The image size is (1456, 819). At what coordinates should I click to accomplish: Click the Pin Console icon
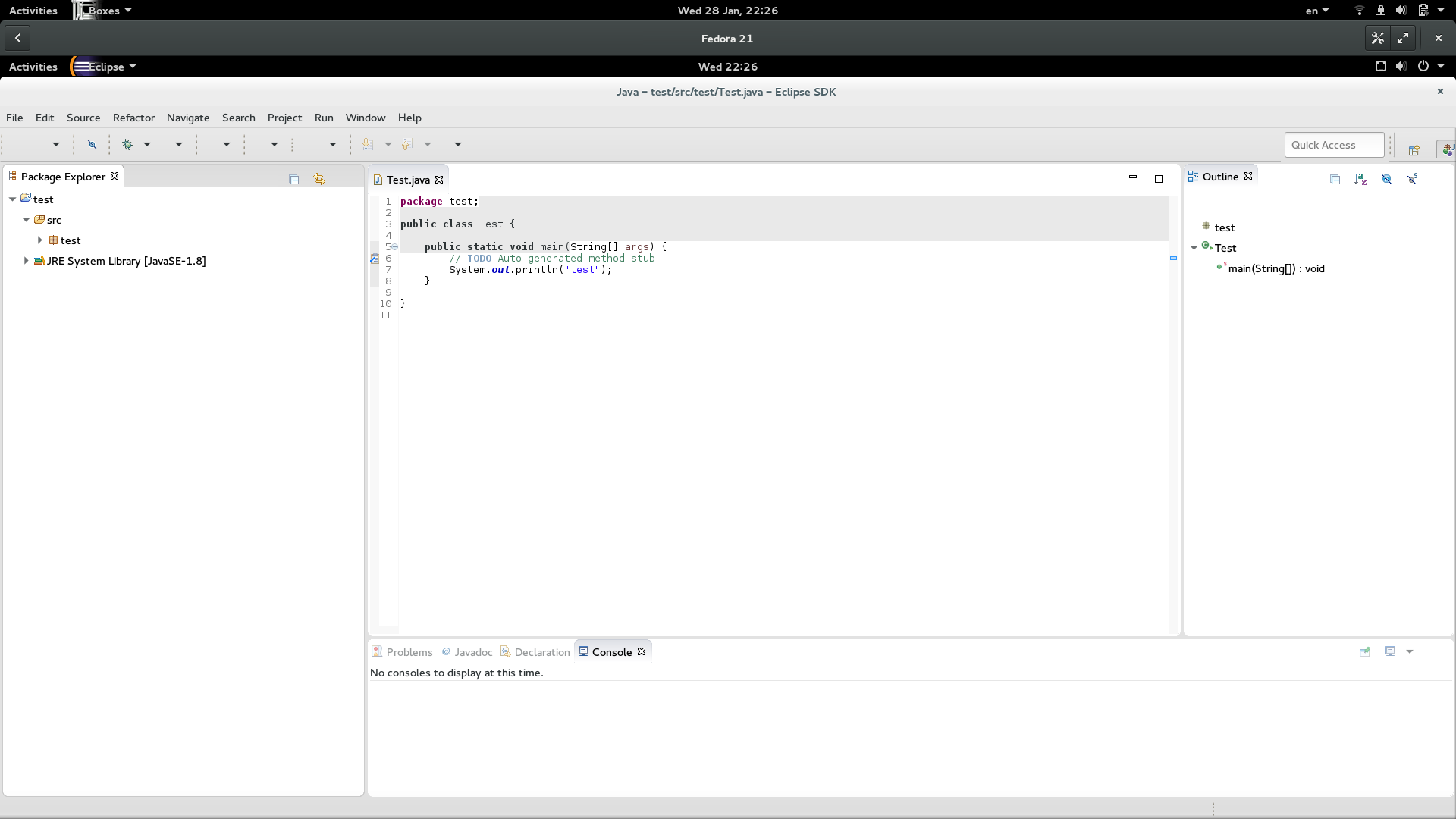tap(1365, 651)
